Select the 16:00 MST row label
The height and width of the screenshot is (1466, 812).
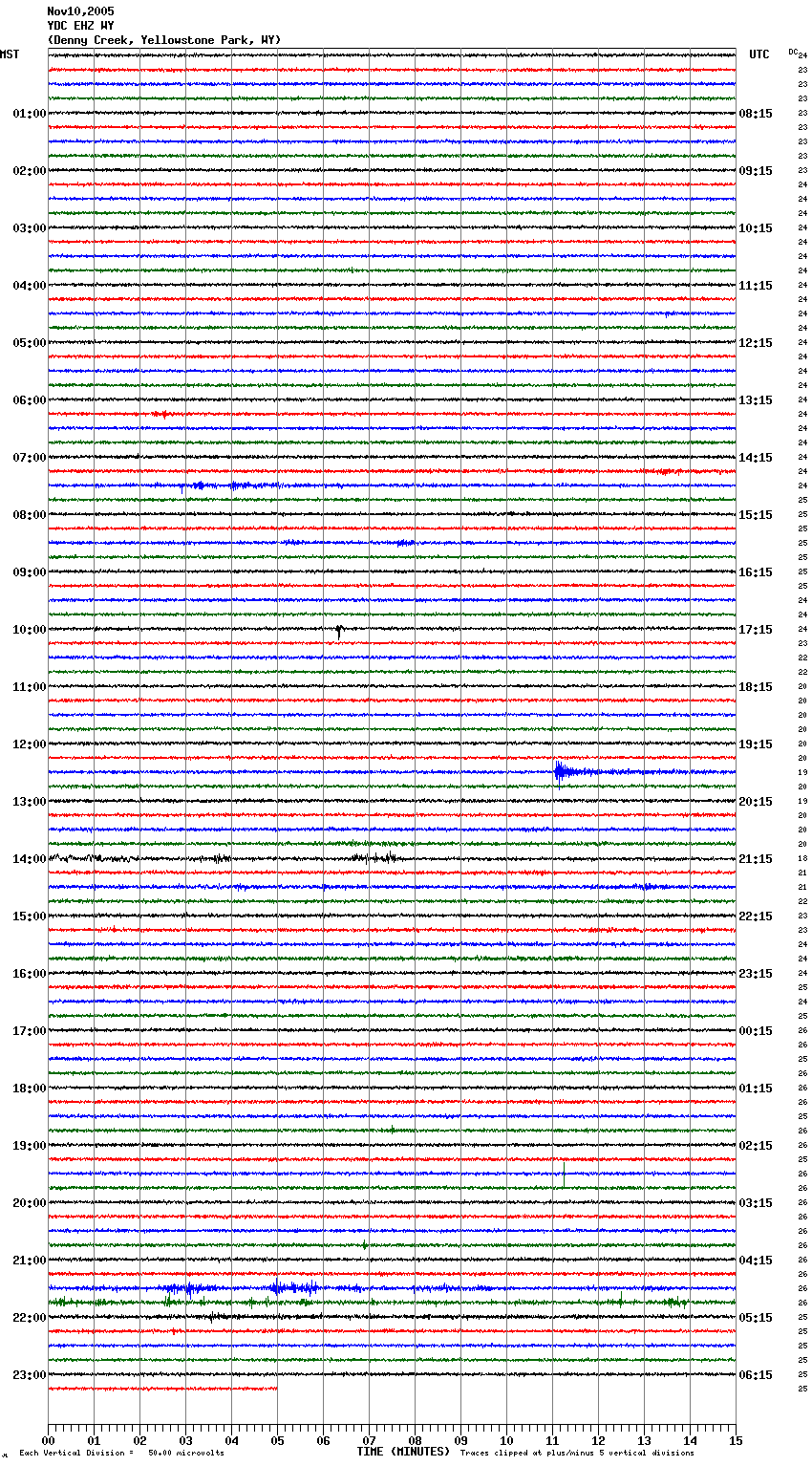click(29, 974)
